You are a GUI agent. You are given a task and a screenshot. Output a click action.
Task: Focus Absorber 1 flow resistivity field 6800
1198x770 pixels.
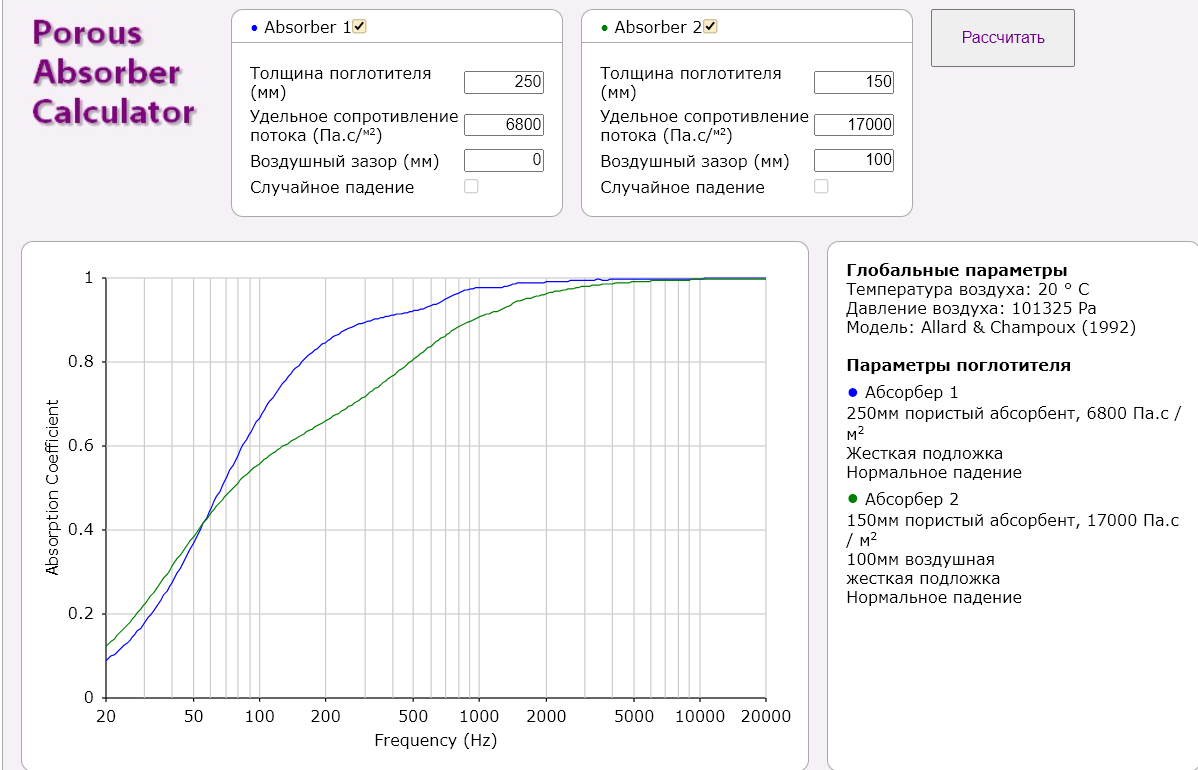(504, 125)
